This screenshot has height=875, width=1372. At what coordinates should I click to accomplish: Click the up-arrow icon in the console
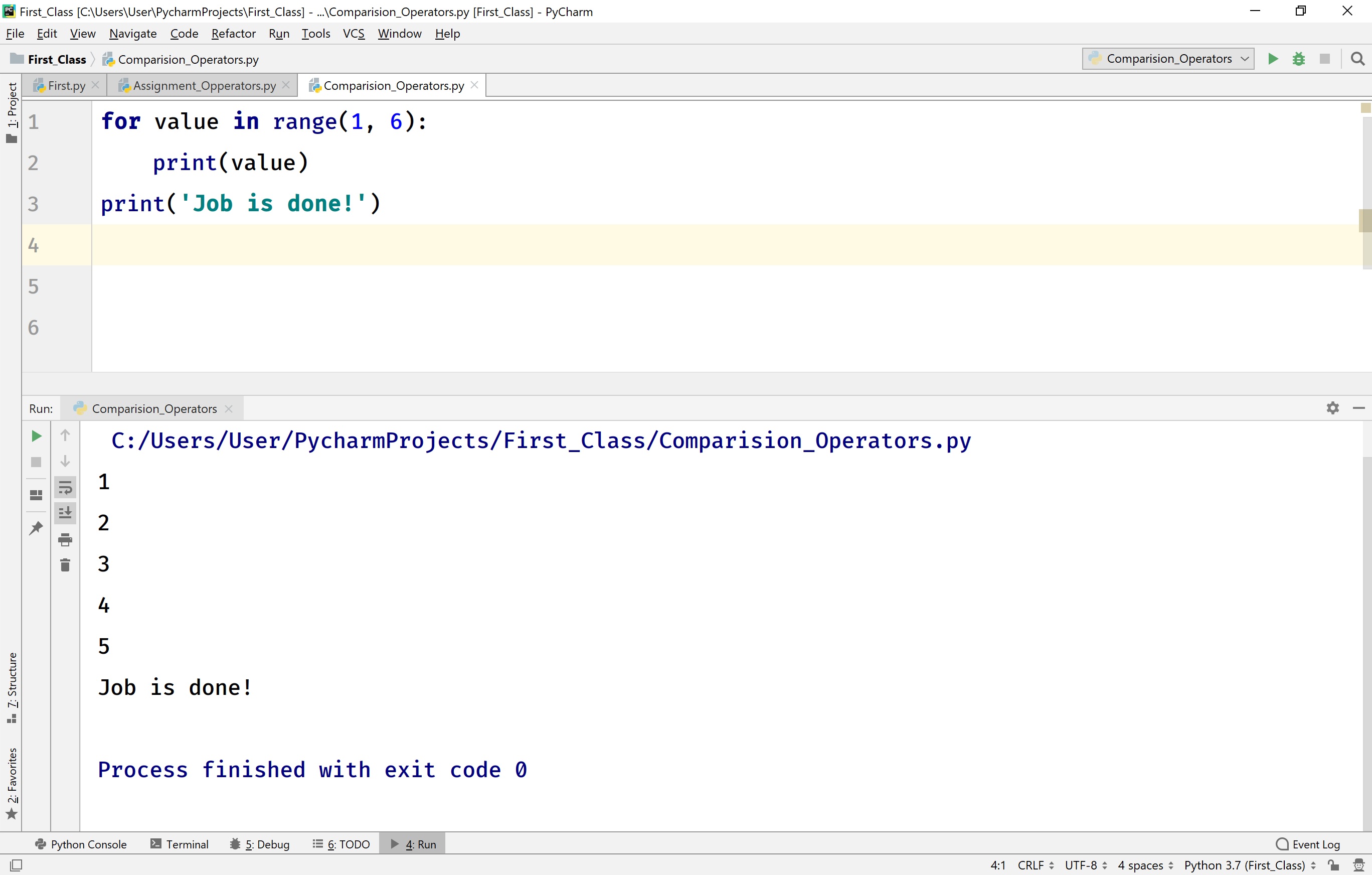[x=65, y=435]
